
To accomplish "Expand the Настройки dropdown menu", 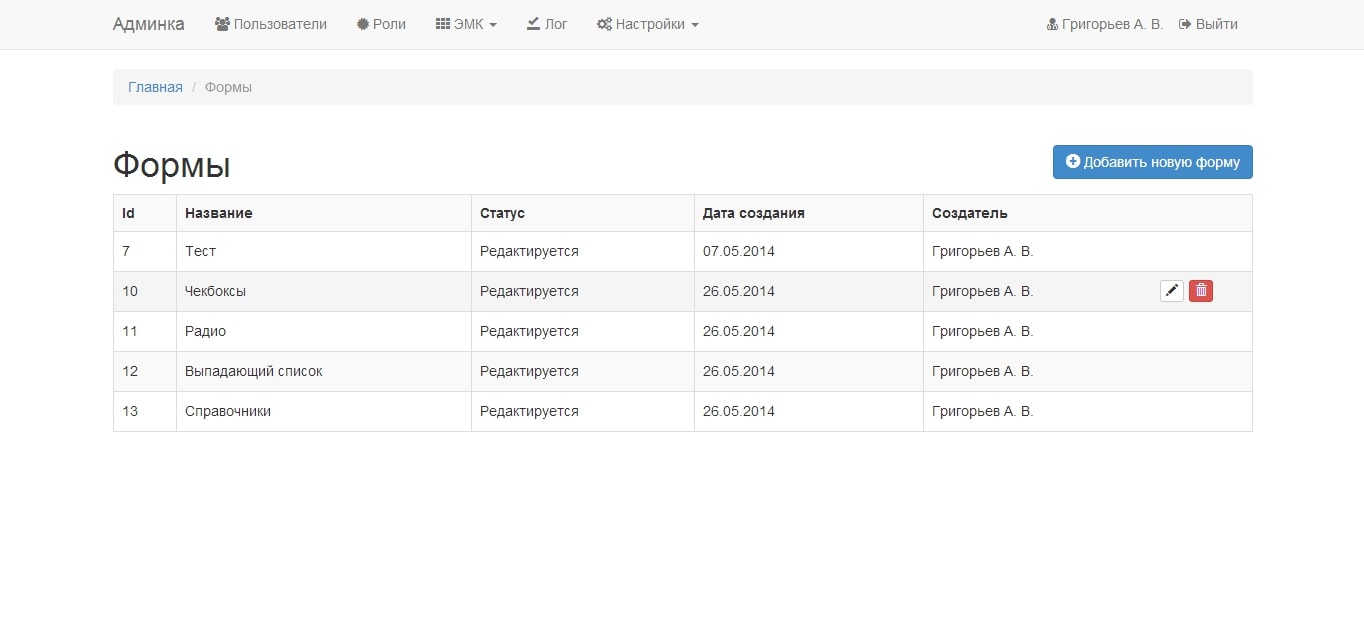I will 648,24.
